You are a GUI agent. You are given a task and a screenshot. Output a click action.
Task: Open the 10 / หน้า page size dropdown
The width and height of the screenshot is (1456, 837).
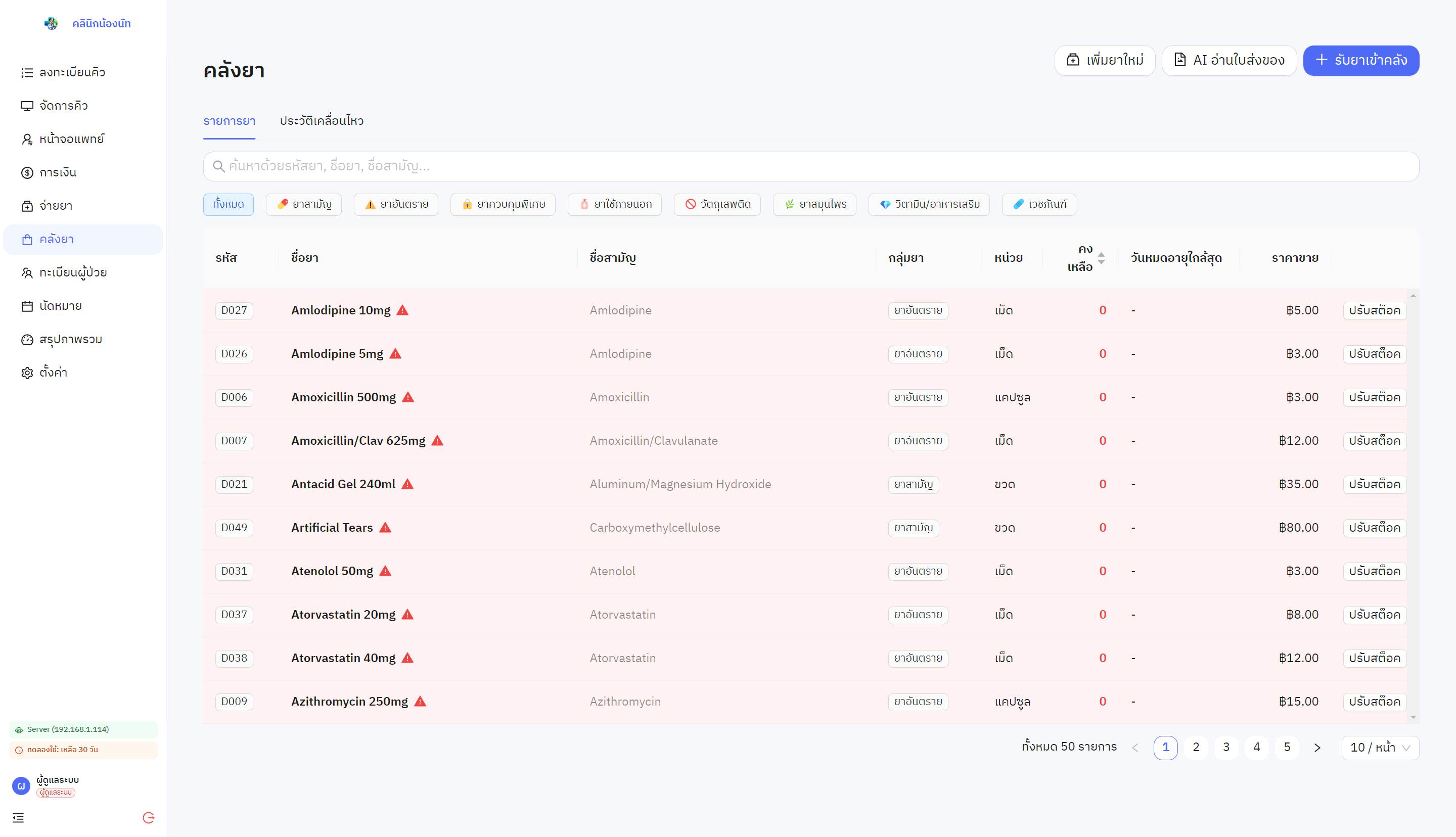[1380, 748]
